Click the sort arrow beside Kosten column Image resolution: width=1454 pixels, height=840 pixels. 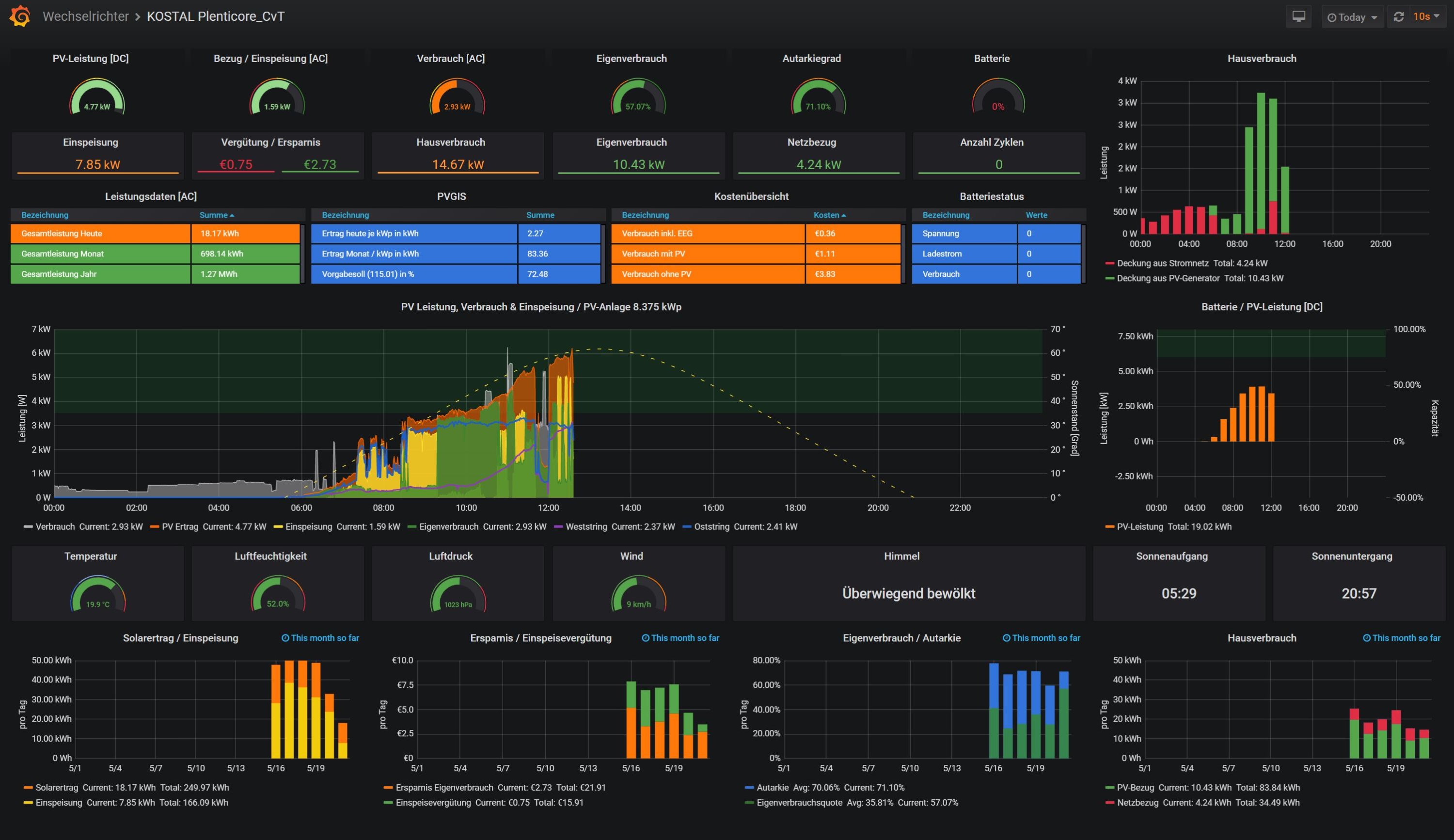(844, 215)
